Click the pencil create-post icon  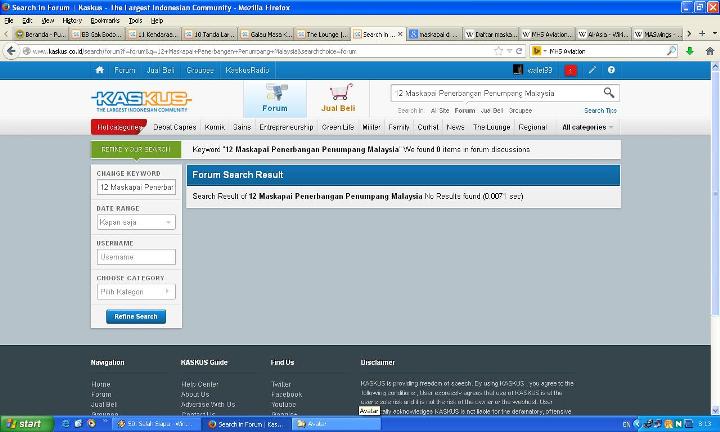pos(592,70)
